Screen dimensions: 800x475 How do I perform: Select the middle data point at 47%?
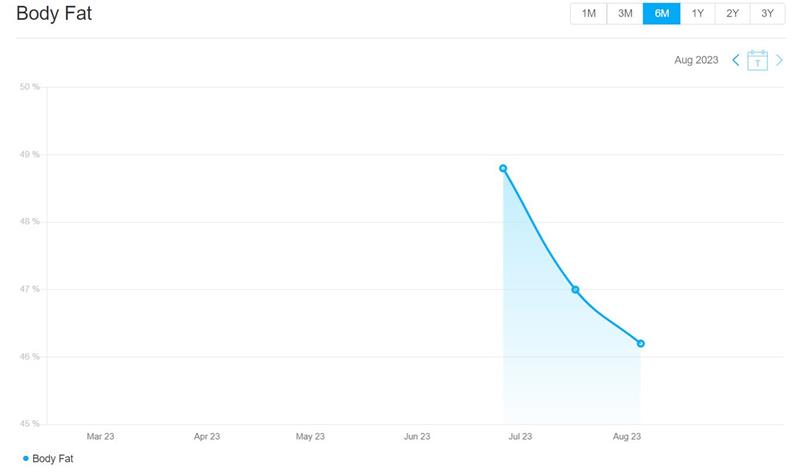pyautogui.click(x=575, y=289)
